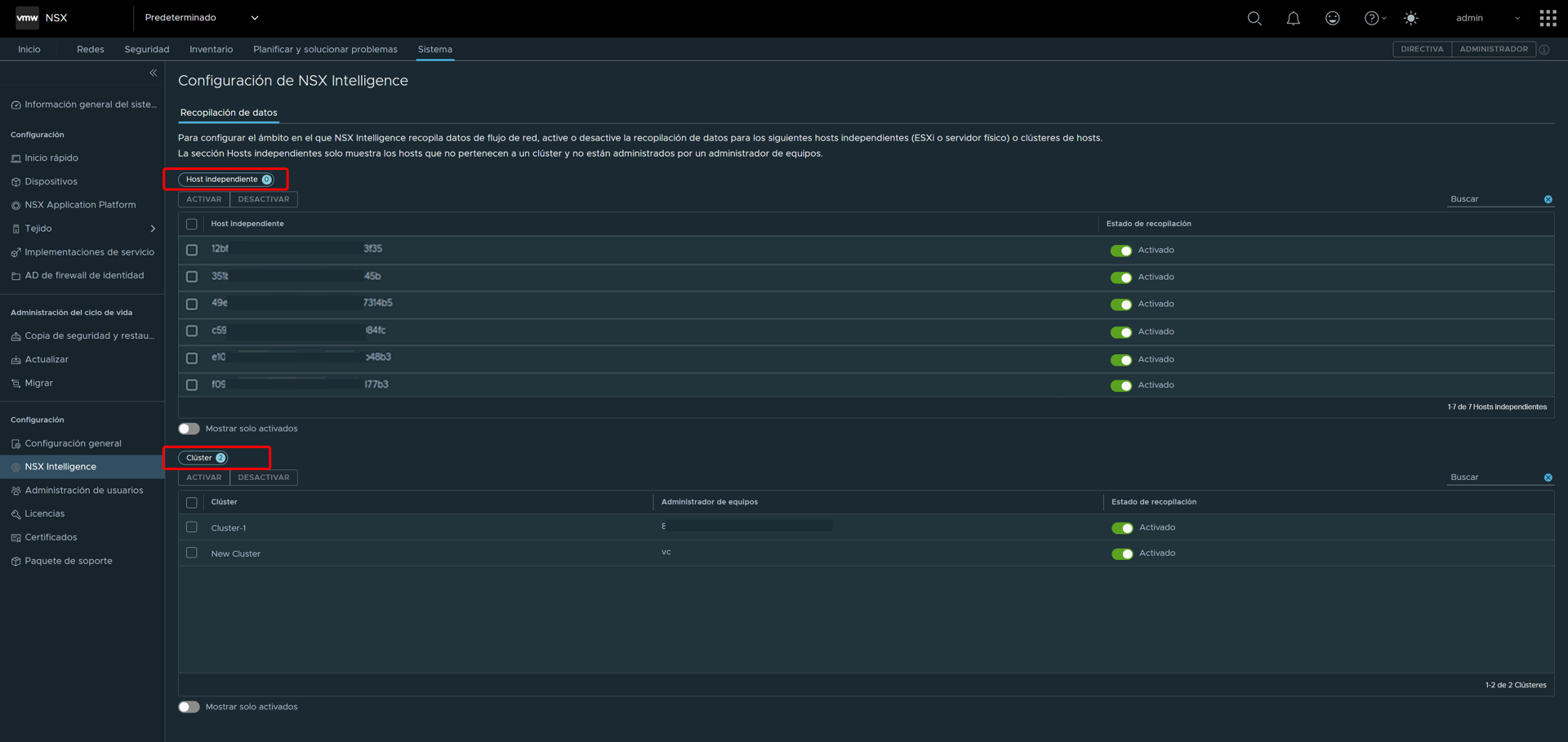Click the info icon beside Administrador

point(1544,50)
